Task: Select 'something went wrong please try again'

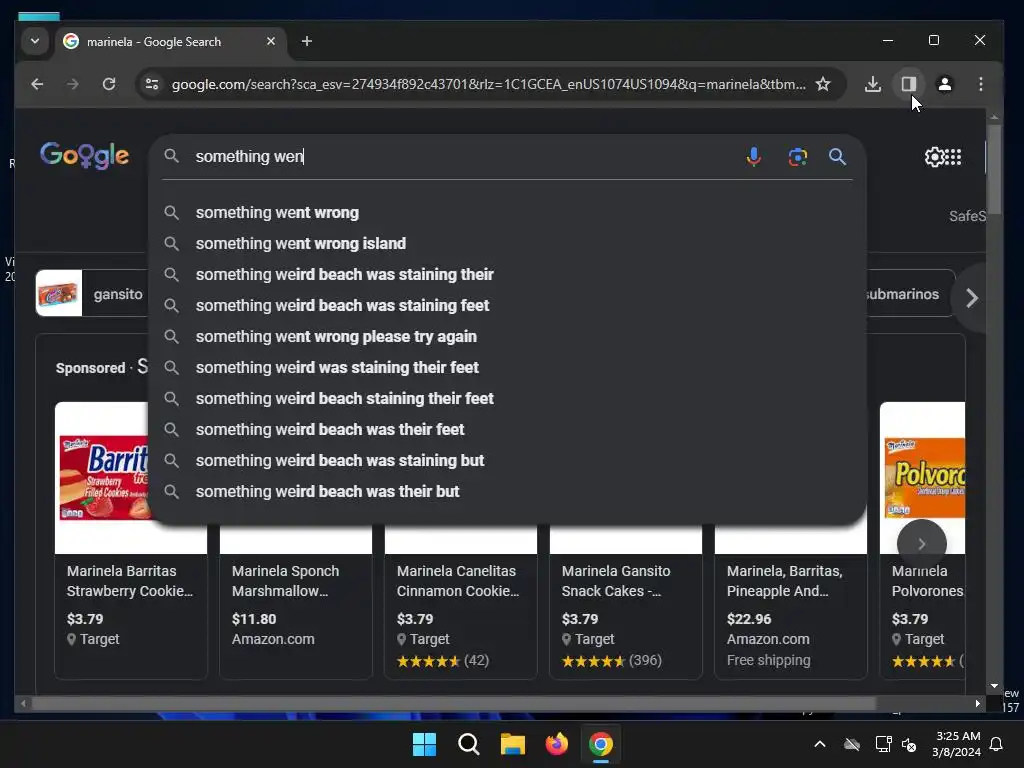Action: pyautogui.click(x=507, y=336)
